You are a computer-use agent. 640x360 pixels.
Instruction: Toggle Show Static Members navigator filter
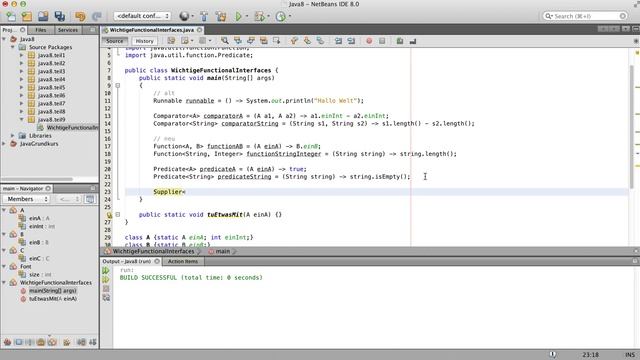pyautogui.click(x=29, y=342)
